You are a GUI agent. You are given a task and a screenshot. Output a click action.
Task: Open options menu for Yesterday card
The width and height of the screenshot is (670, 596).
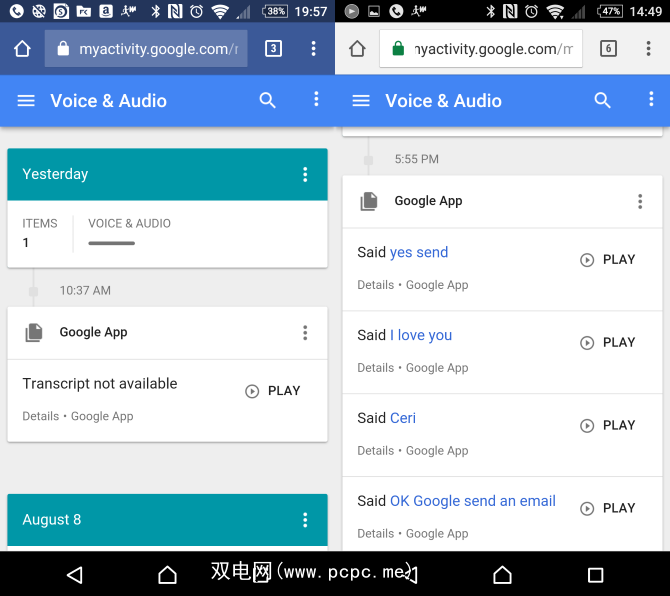[x=305, y=174]
